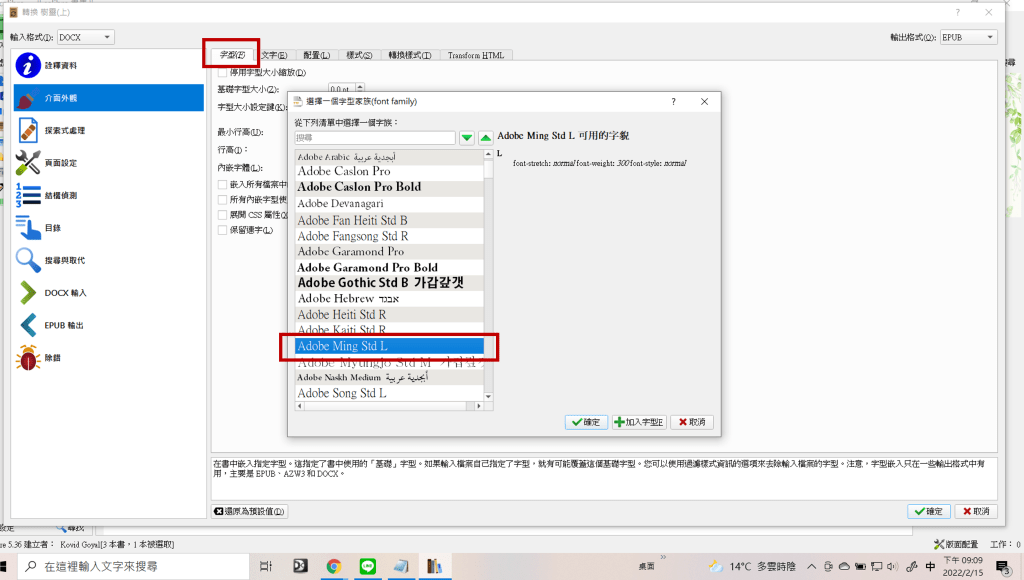Click the 目錄 table of contents icon

(x=28, y=227)
